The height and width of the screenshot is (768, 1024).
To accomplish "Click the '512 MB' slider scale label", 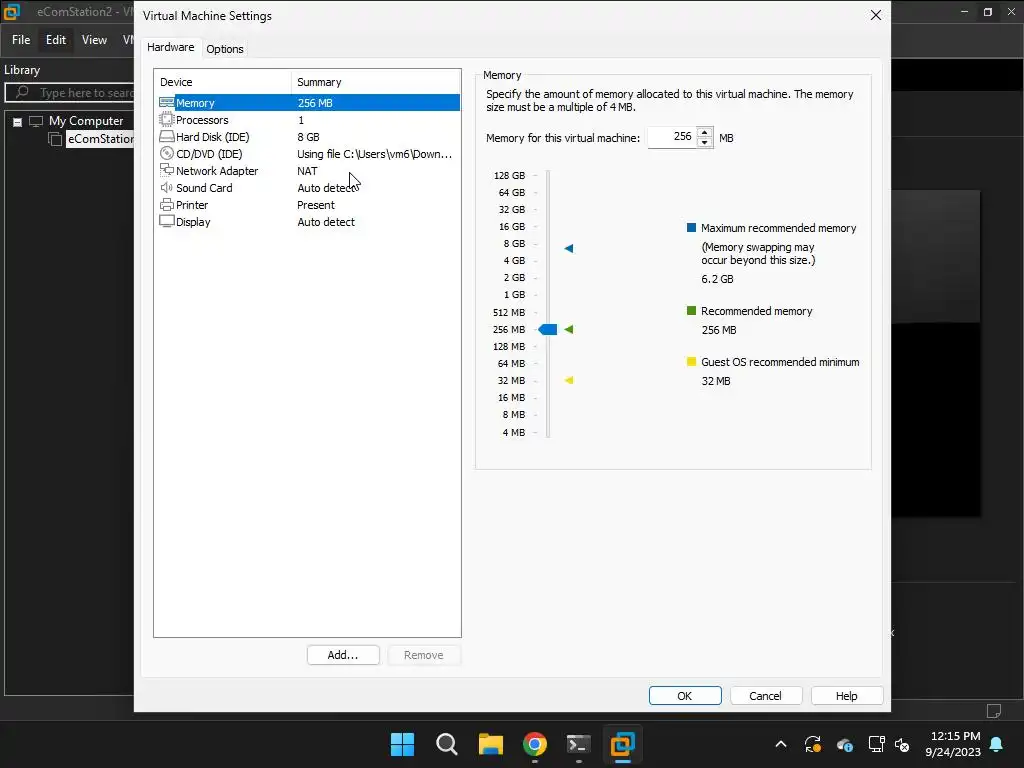I will click(509, 312).
